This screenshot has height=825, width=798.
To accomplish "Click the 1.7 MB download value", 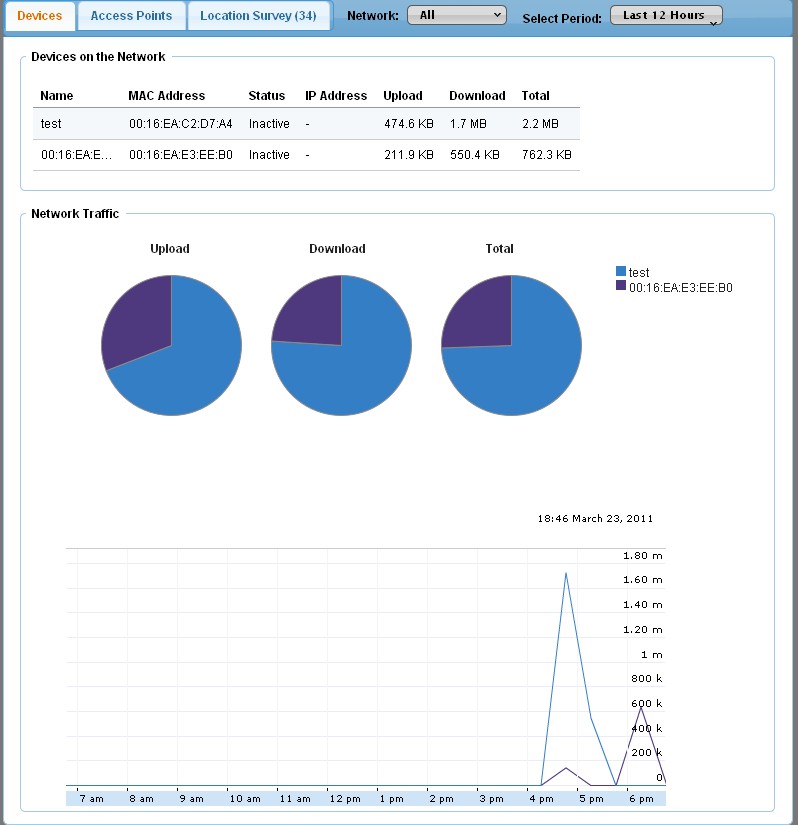I will point(468,124).
